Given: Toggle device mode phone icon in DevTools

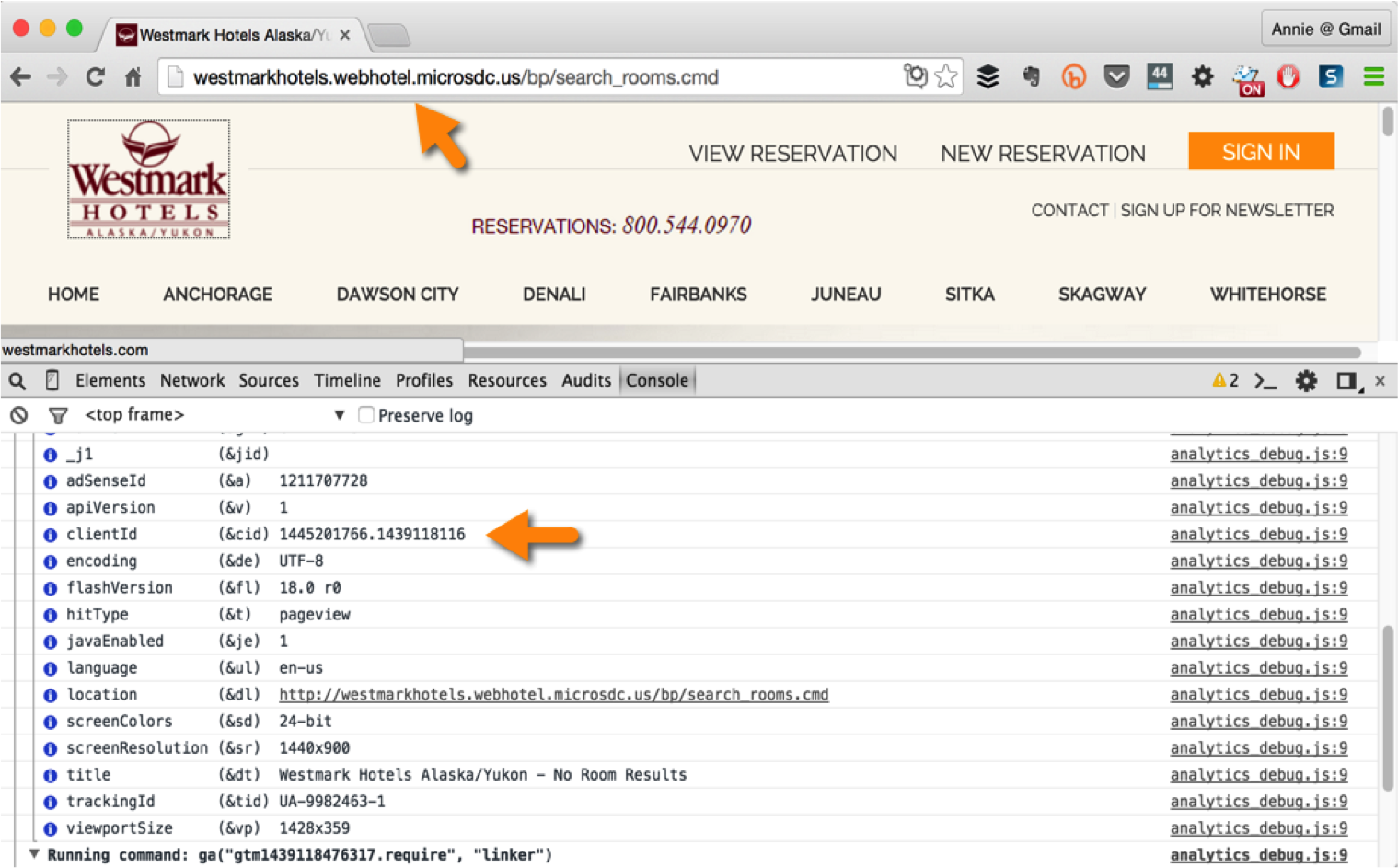Looking at the screenshot, I should pos(52,380).
